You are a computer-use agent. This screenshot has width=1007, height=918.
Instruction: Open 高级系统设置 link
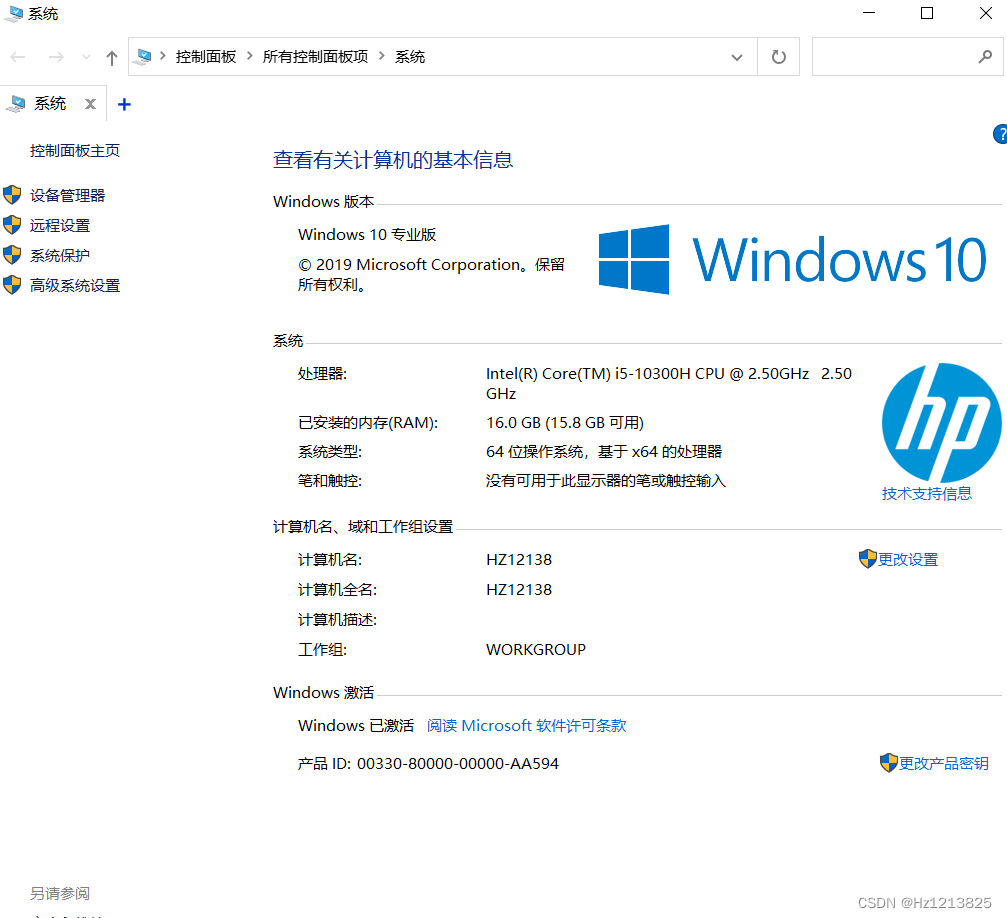(74, 285)
